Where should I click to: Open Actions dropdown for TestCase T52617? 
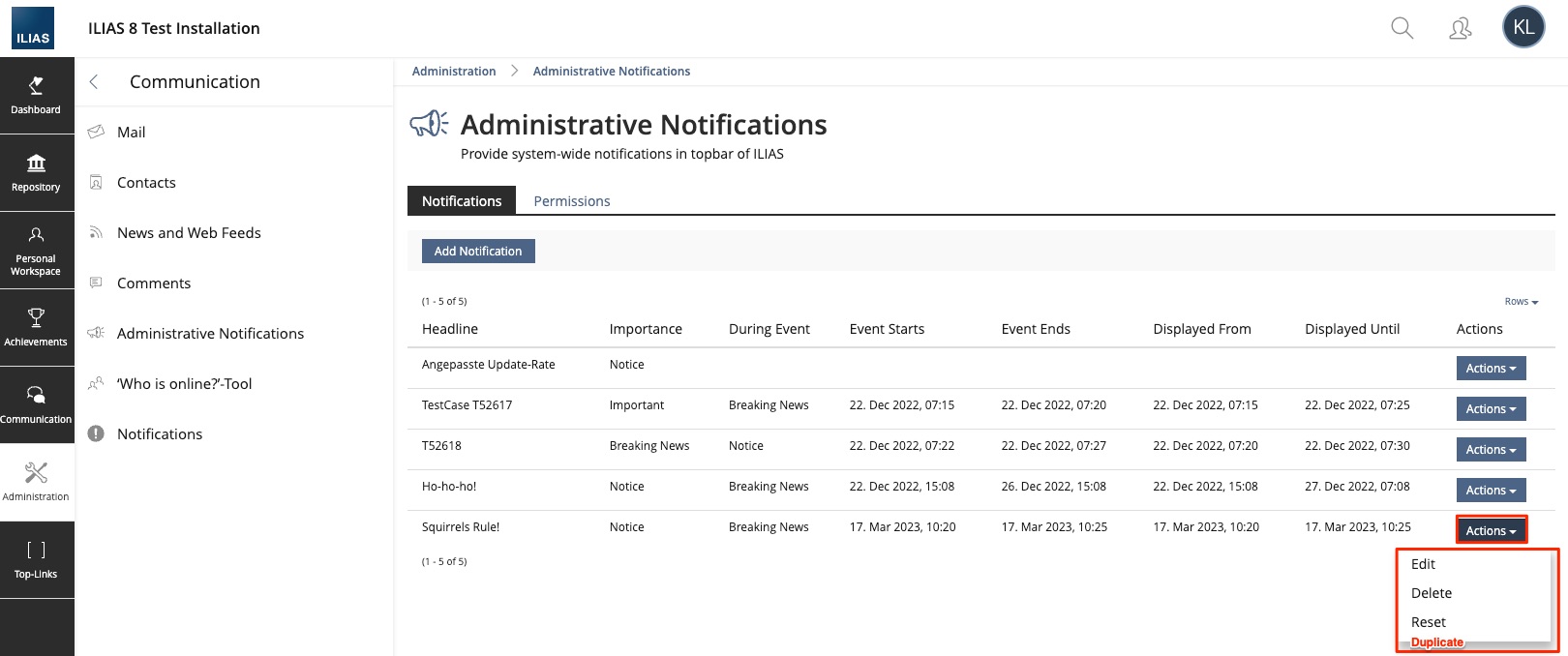click(x=1491, y=409)
